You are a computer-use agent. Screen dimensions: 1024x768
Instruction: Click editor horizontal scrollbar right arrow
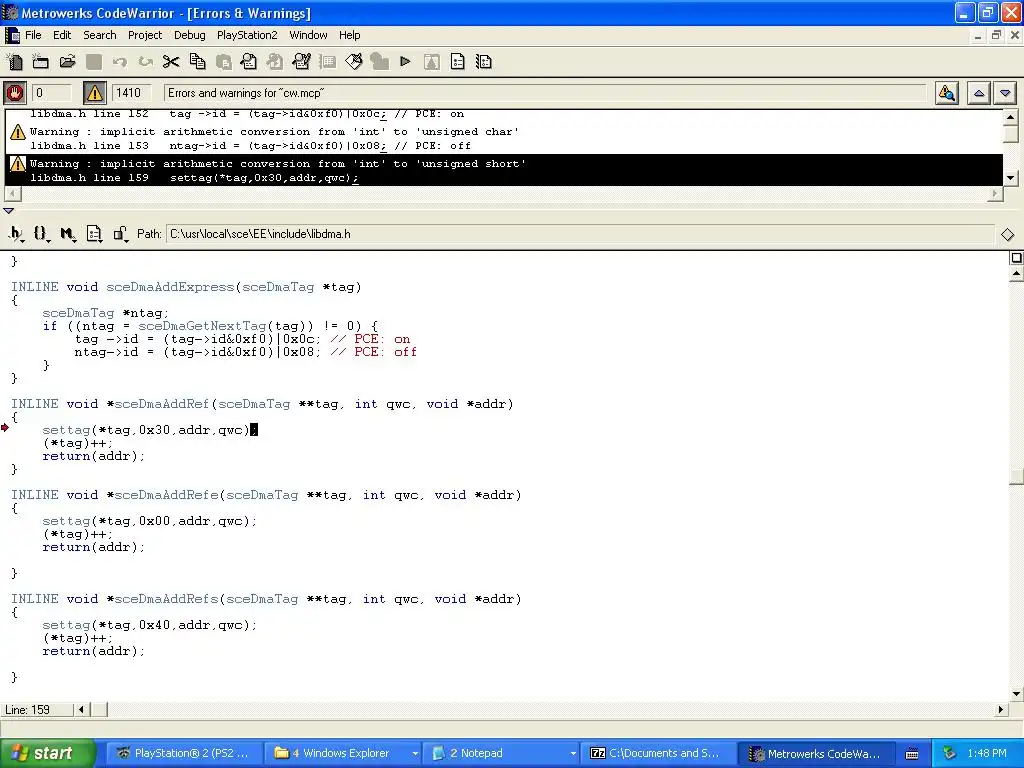1001,709
